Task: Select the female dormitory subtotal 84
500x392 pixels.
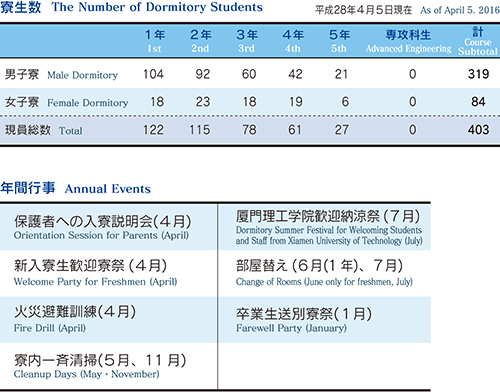Action: pyautogui.click(x=478, y=102)
